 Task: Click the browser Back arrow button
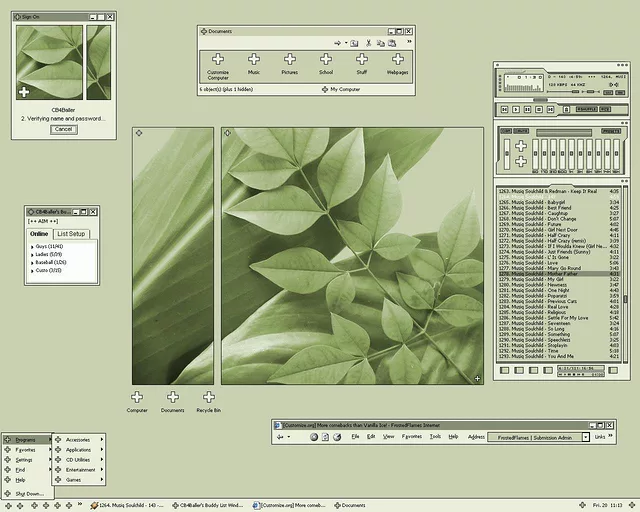click(x=280, y=437)
